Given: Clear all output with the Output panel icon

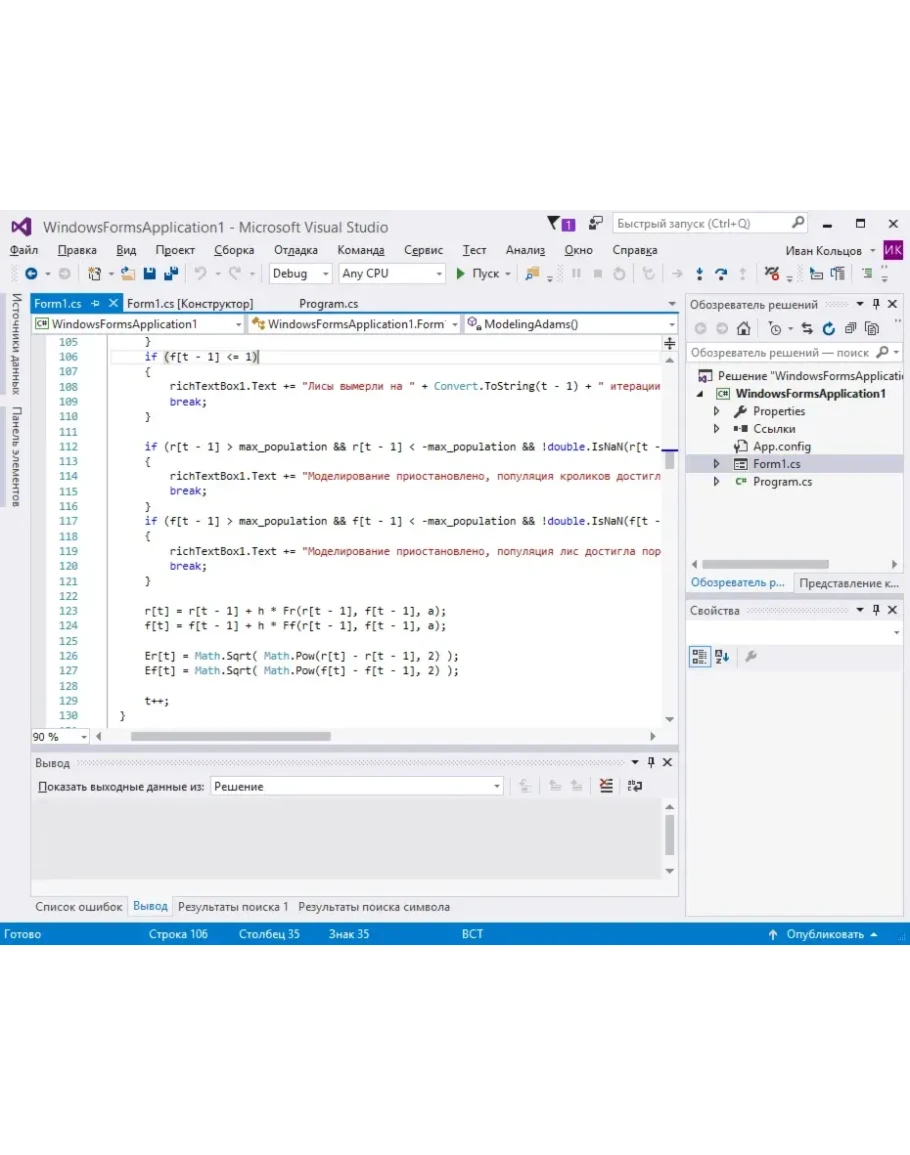Looking at the screenshot, I should pos(606,787).
